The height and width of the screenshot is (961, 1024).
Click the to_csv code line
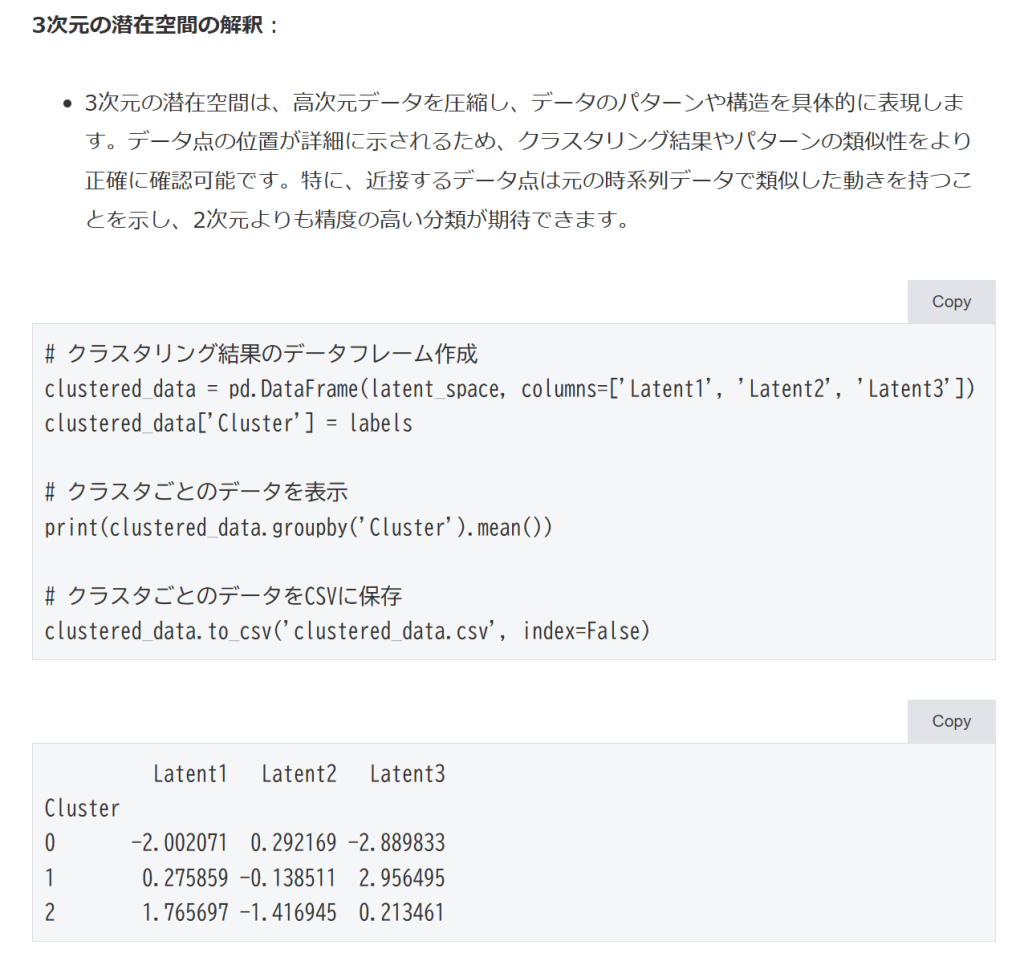tap(347, 631)
